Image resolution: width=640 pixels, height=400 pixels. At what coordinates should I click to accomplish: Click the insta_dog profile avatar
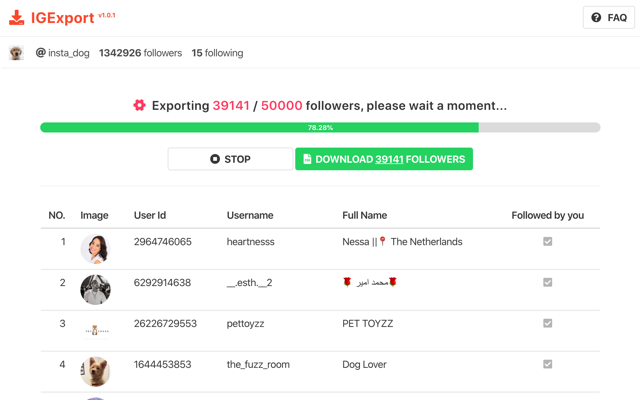(x=16, y=53)
